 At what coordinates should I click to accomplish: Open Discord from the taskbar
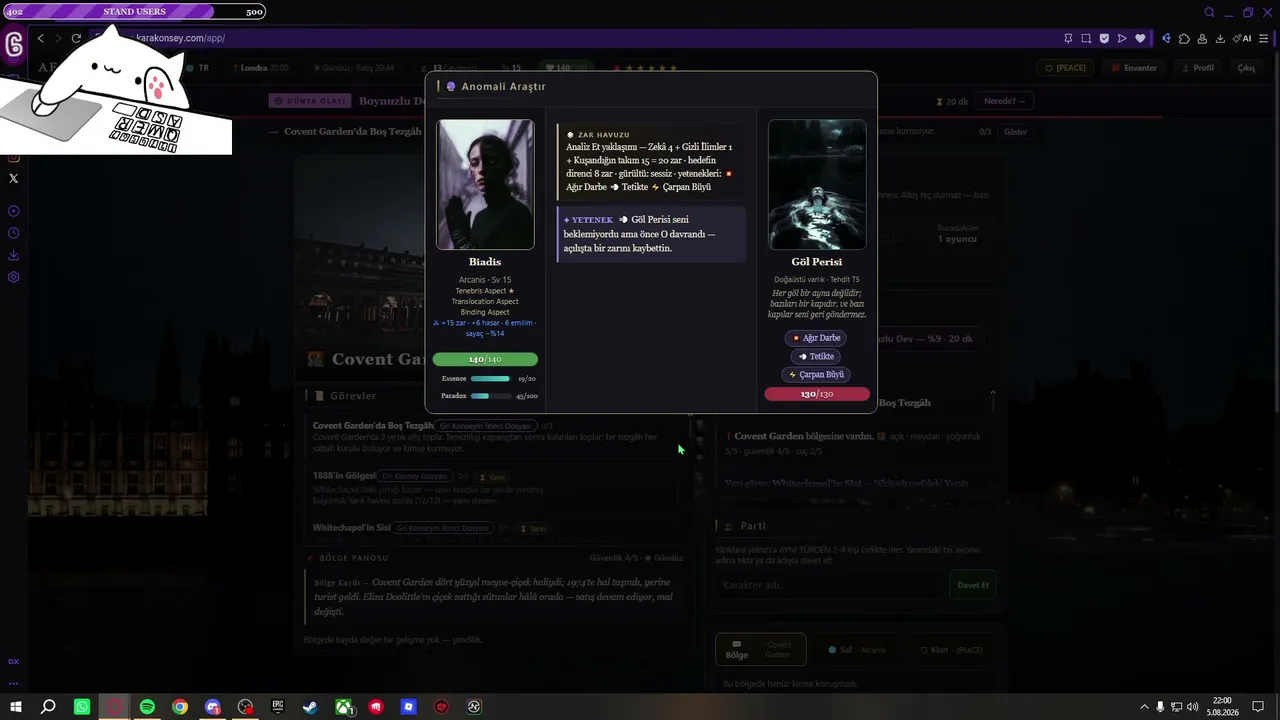pyautogui.click(x=213, y=707)
